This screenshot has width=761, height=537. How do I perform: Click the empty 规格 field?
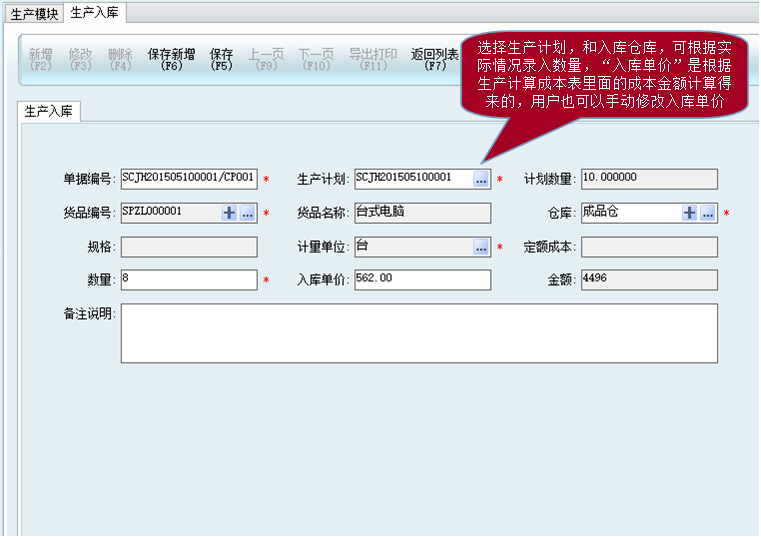pyautogui.click(x=189, y=247)
